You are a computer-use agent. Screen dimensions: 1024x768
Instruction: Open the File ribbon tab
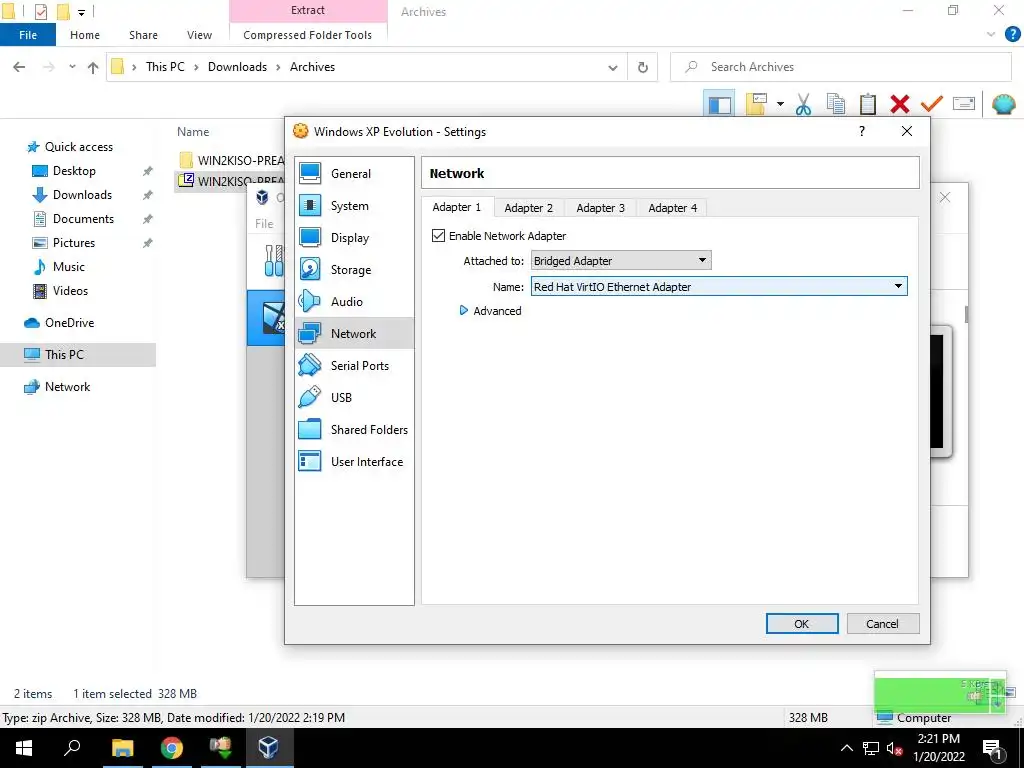(x=28, y=35)
